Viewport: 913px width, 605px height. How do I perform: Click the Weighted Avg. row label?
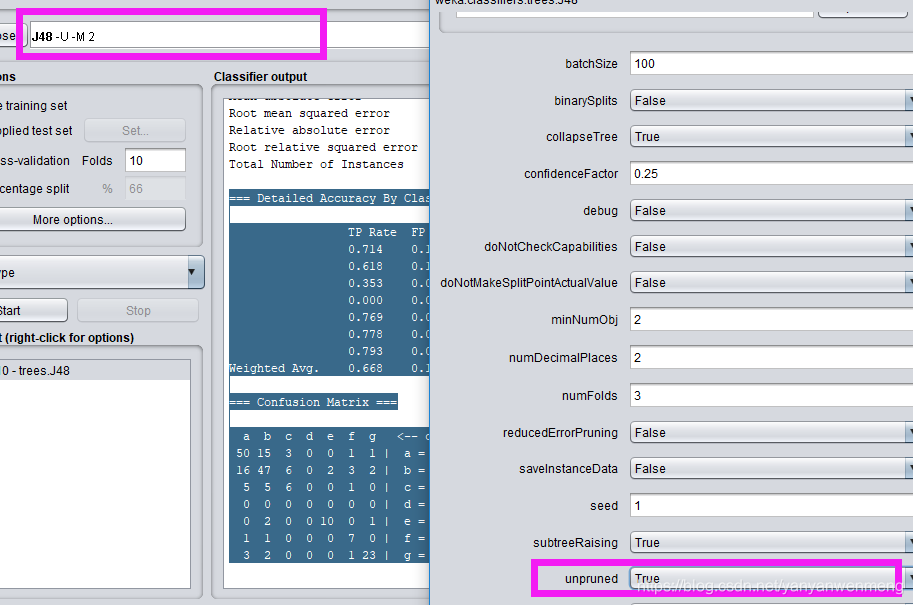[x=274, y=369]
